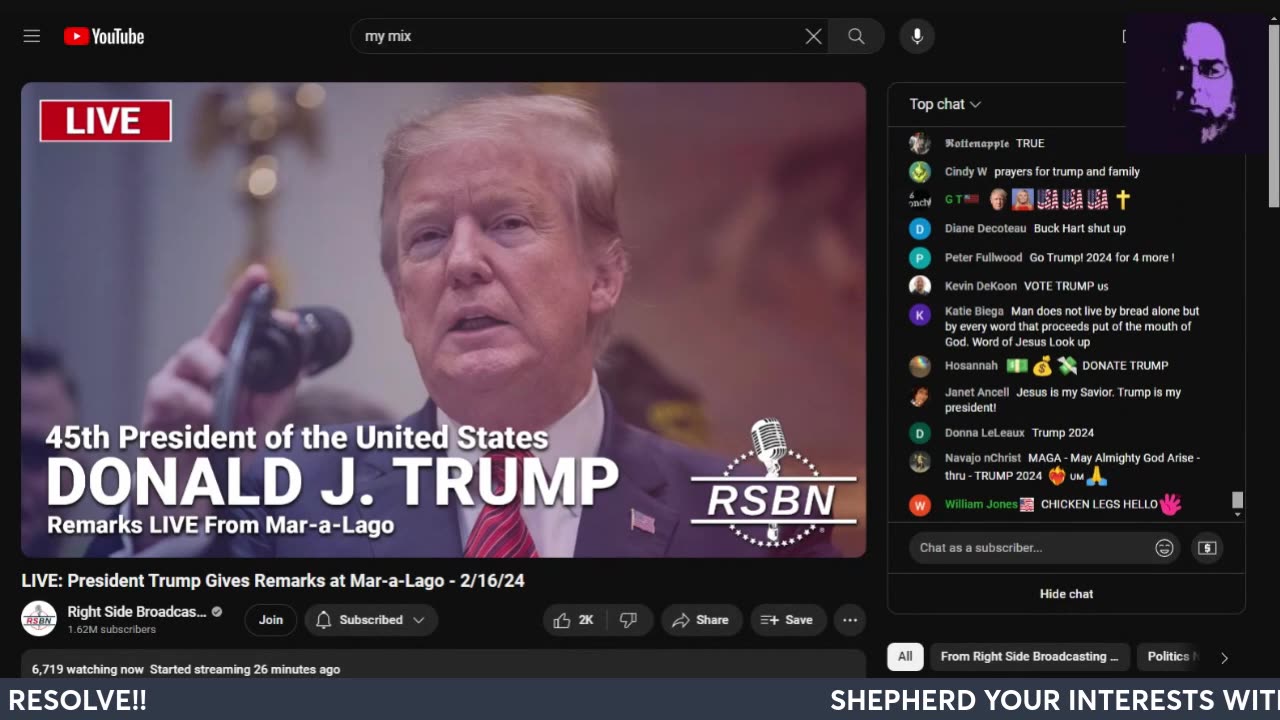The width and height of the screenshot is (1280, 720).
Task: Open the Subscribed notification dropdown
Action: tap(371, 620)
